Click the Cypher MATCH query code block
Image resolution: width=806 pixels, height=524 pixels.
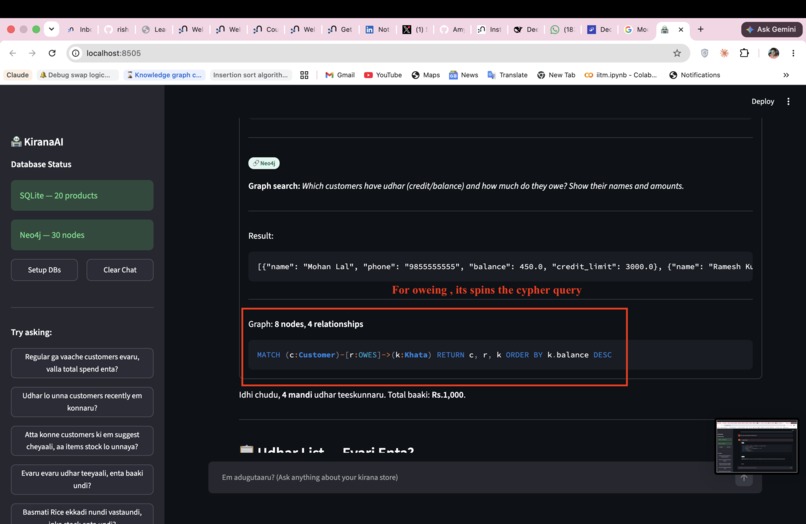500,355
